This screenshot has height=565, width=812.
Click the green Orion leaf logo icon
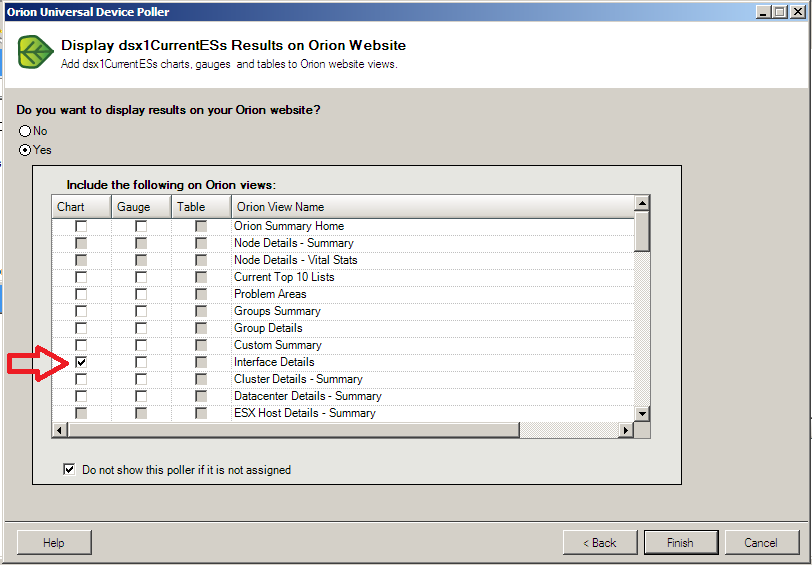35,52
